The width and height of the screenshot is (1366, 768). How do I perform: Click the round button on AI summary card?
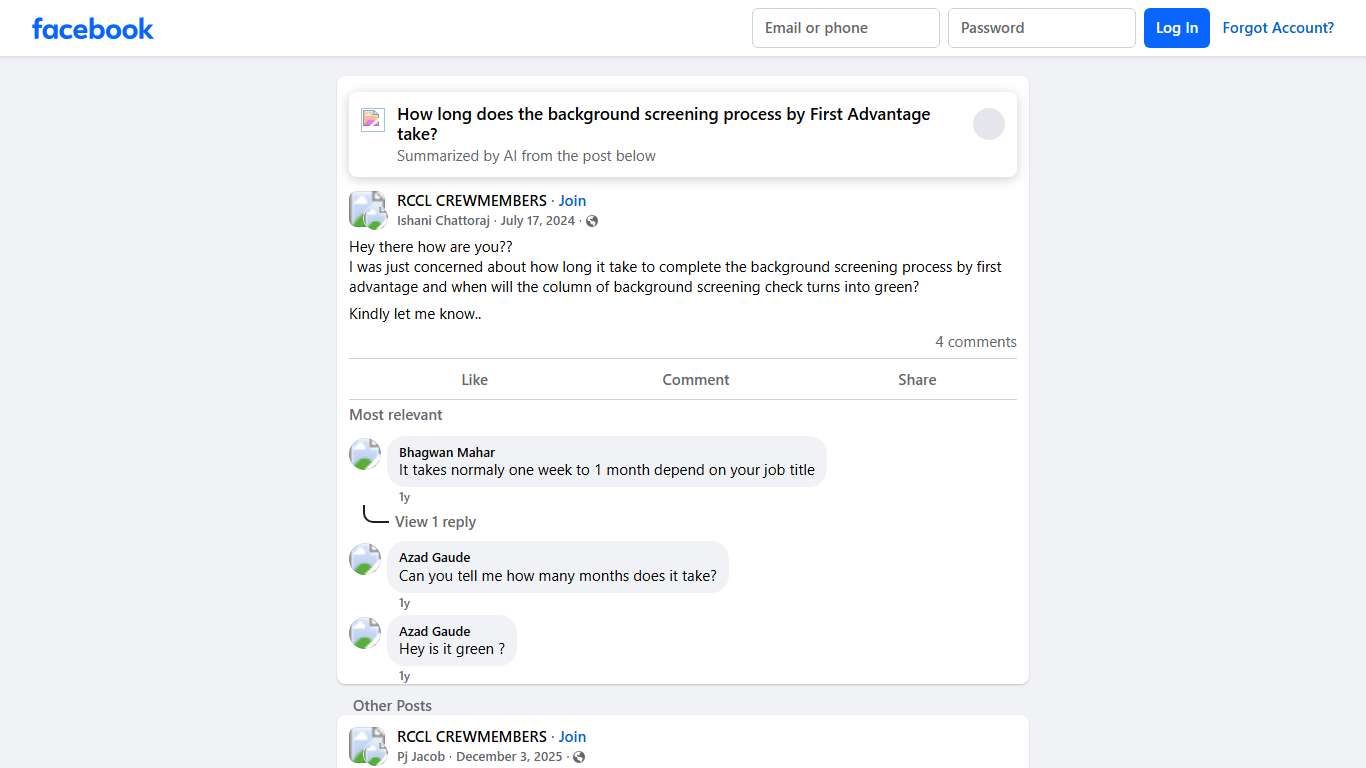point(988,124)
